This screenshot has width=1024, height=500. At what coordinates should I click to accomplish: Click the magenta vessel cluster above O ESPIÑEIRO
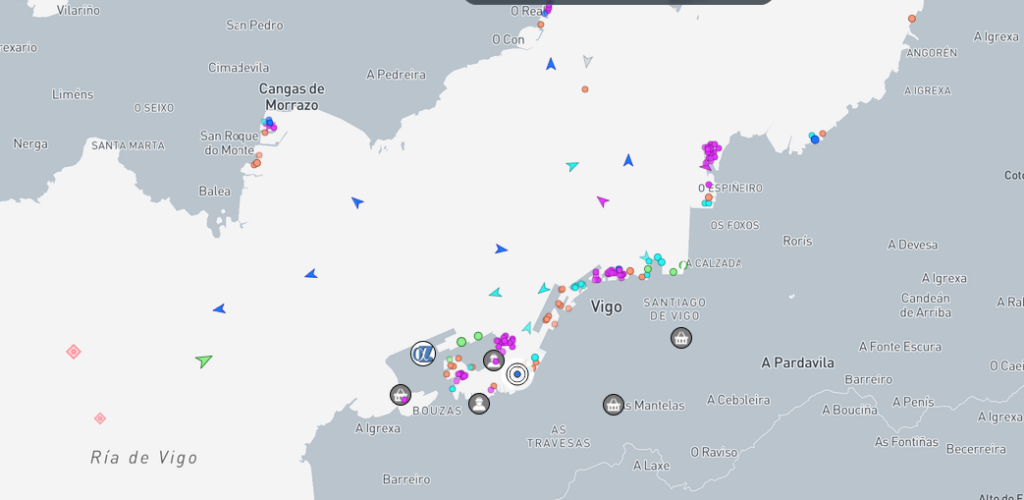(711, 152)
